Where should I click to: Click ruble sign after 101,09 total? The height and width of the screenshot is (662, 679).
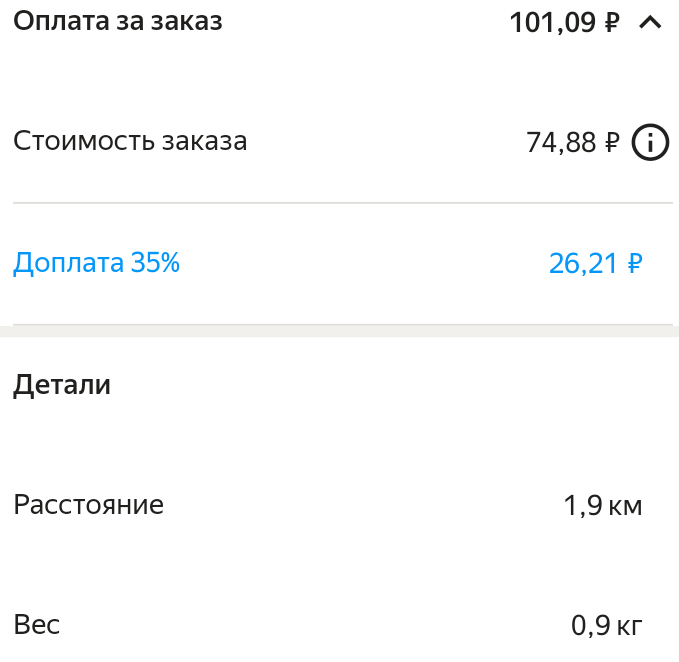613,22
